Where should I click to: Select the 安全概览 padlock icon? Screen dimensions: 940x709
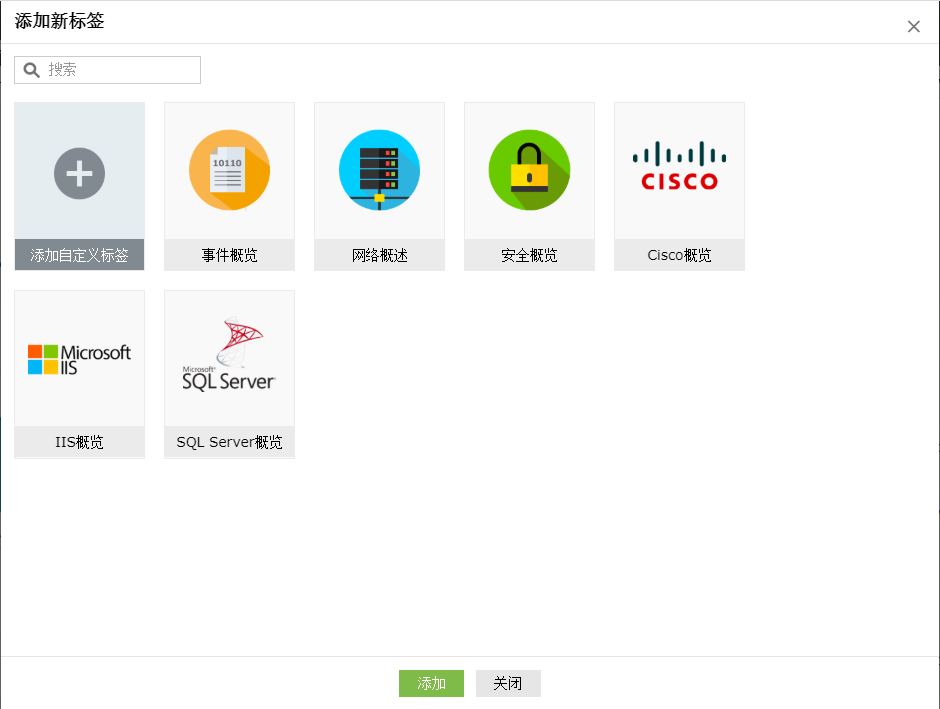(529, 170)
